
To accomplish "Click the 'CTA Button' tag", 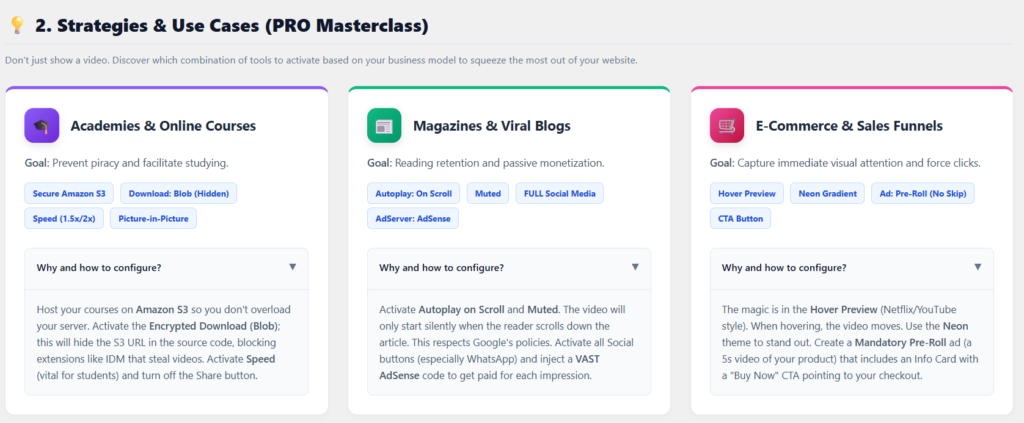I will 743,218.
